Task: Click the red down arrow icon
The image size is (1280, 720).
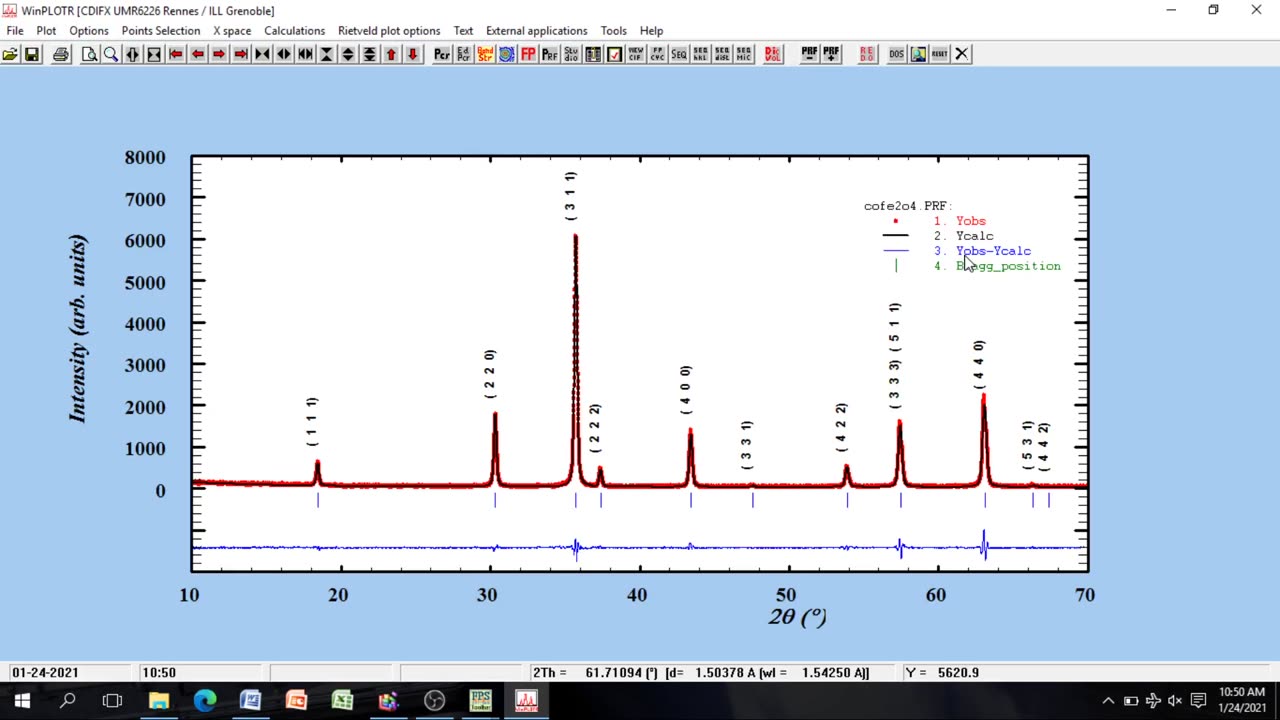Action: pyautogui.click(x=412, y=54)
